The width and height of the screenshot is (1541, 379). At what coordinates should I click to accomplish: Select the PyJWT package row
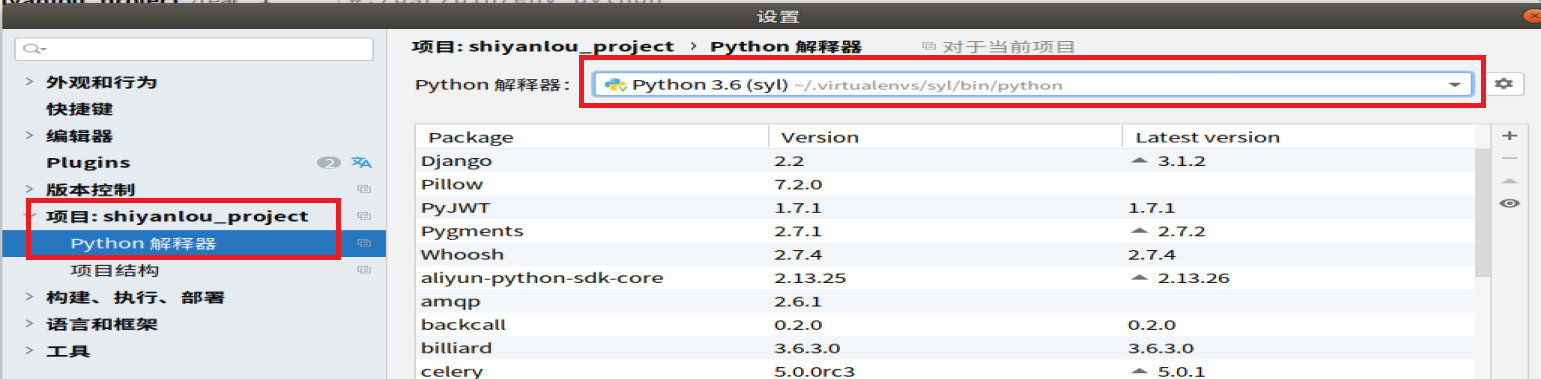pyautogui.click(x=945, y=208)
